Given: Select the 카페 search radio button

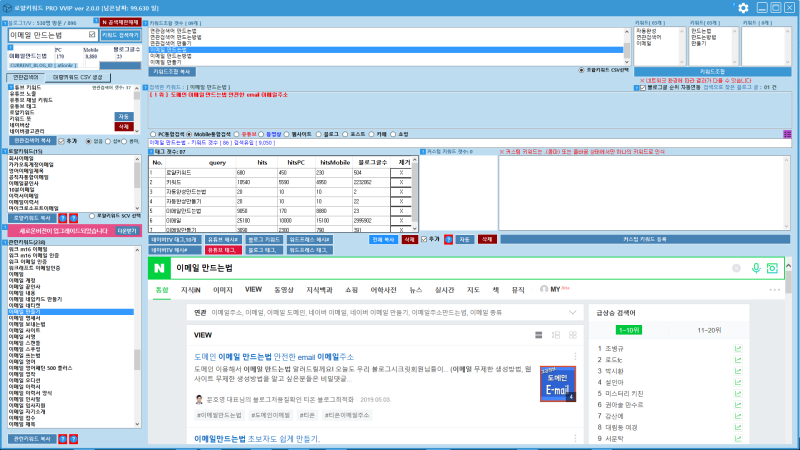Looking at the screenshot, I should pyautogui.click(x=371, y=134).
